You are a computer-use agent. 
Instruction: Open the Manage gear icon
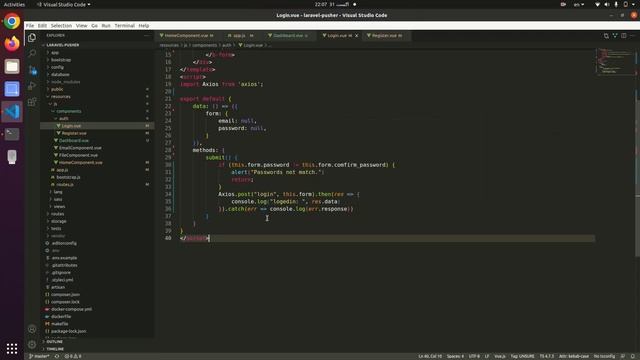32,344
